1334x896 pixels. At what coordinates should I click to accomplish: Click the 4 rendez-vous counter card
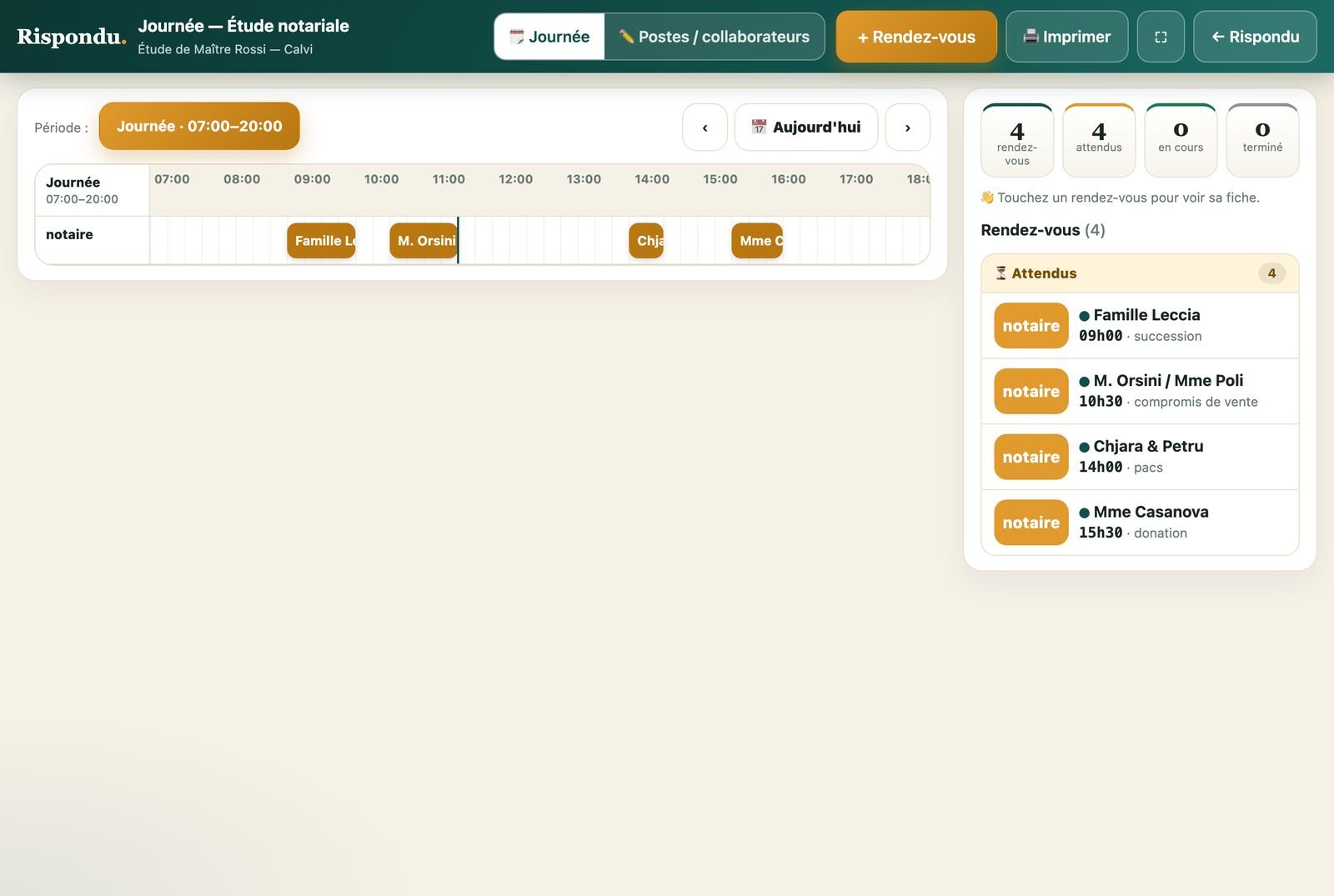click(1017, 140)
